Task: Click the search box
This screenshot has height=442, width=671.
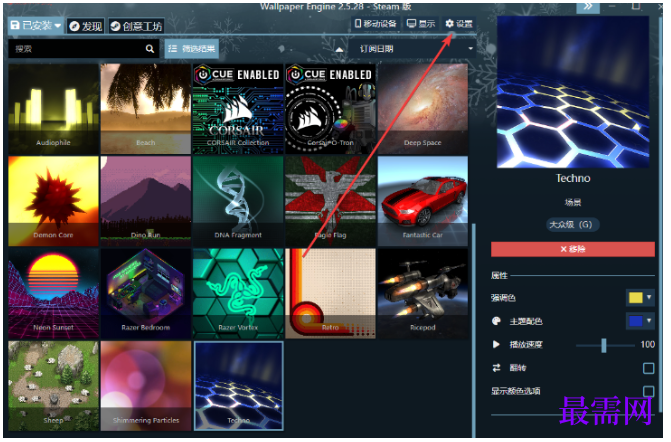Action: pyautogui.click(x=83, y=49)
